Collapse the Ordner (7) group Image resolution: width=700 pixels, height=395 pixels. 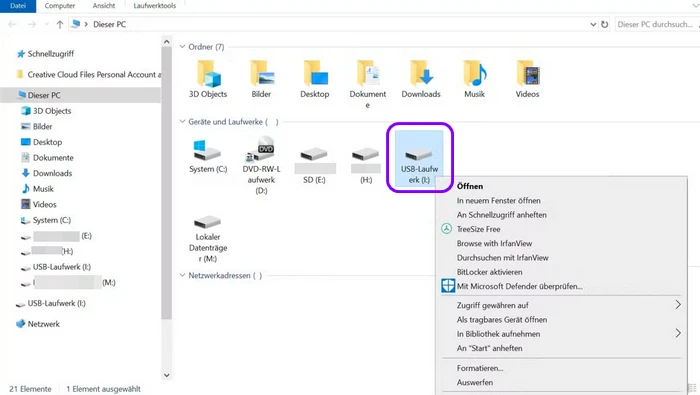click(182, 46)
